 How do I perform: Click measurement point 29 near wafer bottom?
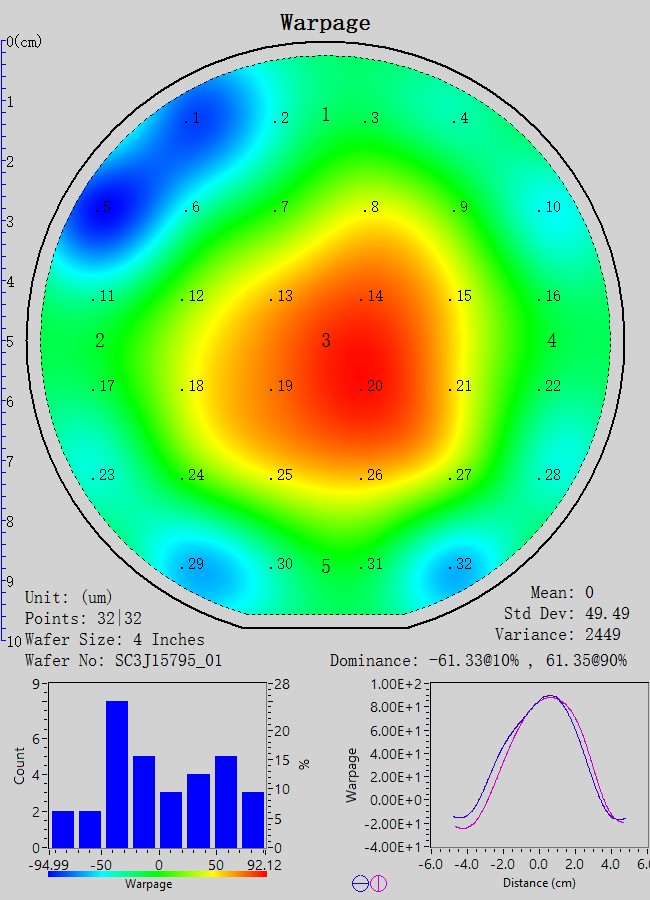192,564
